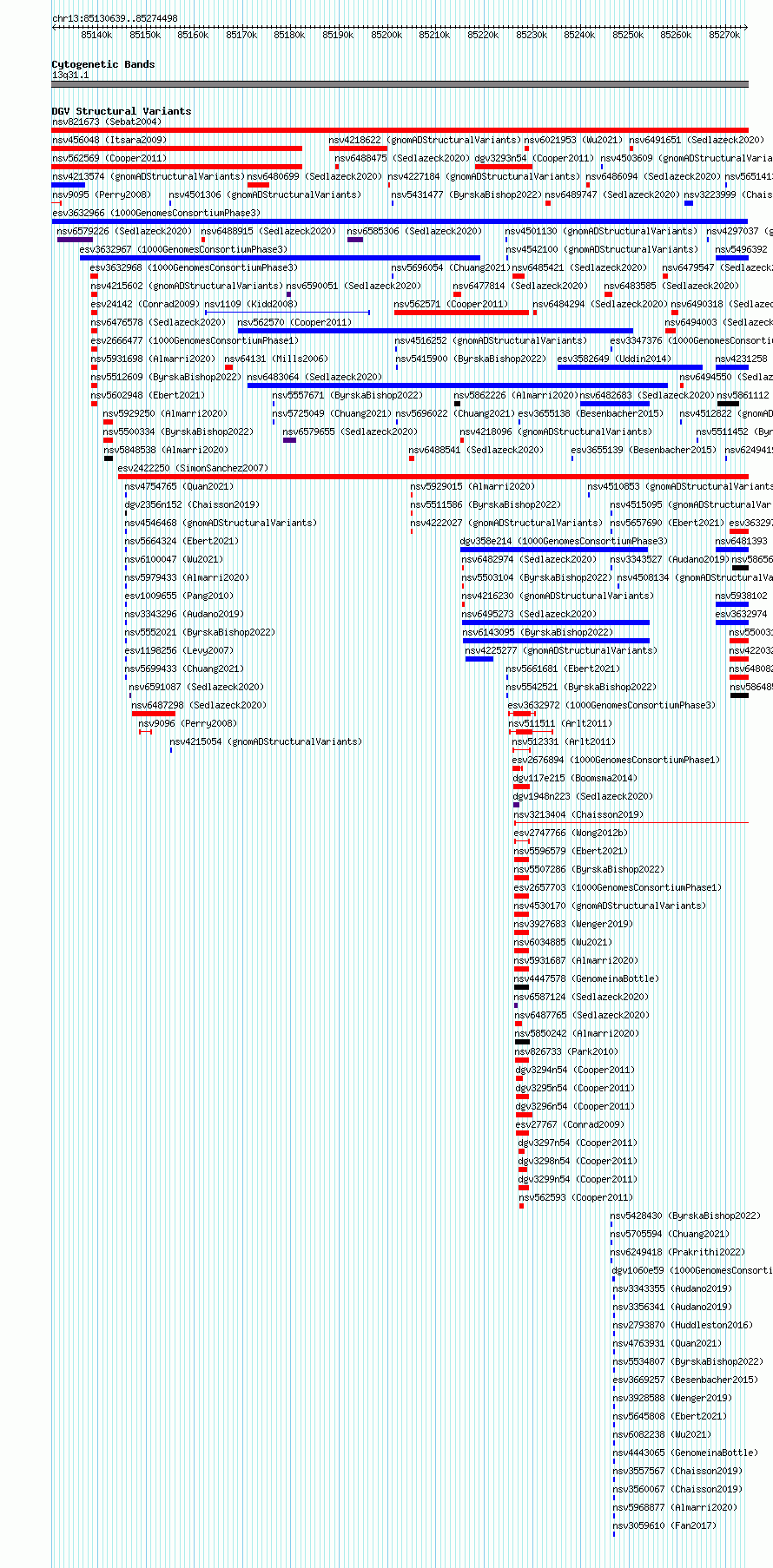Click nsv5848538 (Almarri2020) variant label
The image size is (773, 1568).
click(x=166, y=450)
